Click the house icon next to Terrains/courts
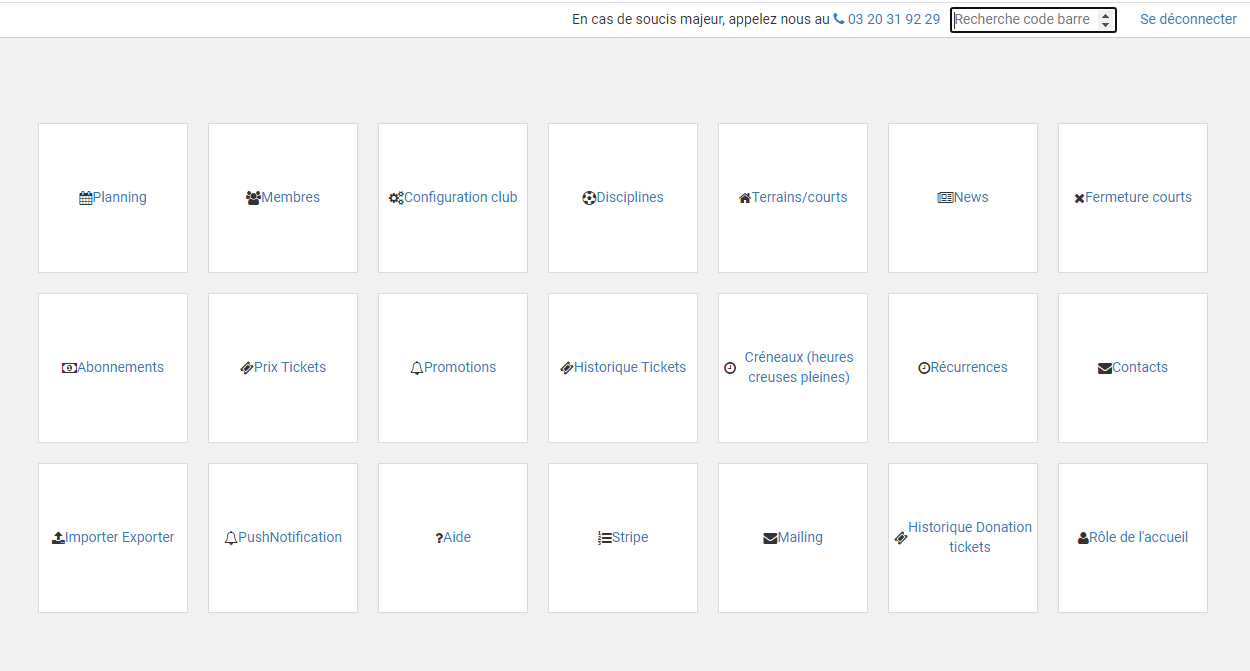Viewport: 1250px width, 671px height. (745, 198)
